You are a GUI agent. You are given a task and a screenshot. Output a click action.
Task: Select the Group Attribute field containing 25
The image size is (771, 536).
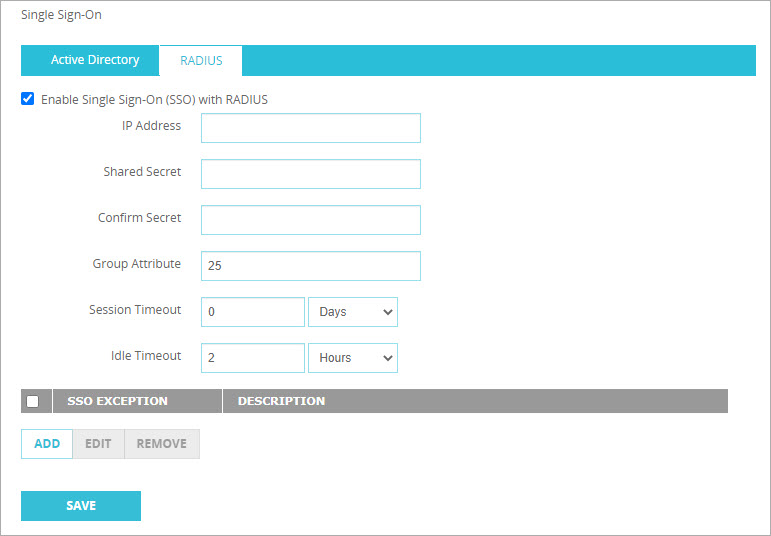(x=310, y=266)
